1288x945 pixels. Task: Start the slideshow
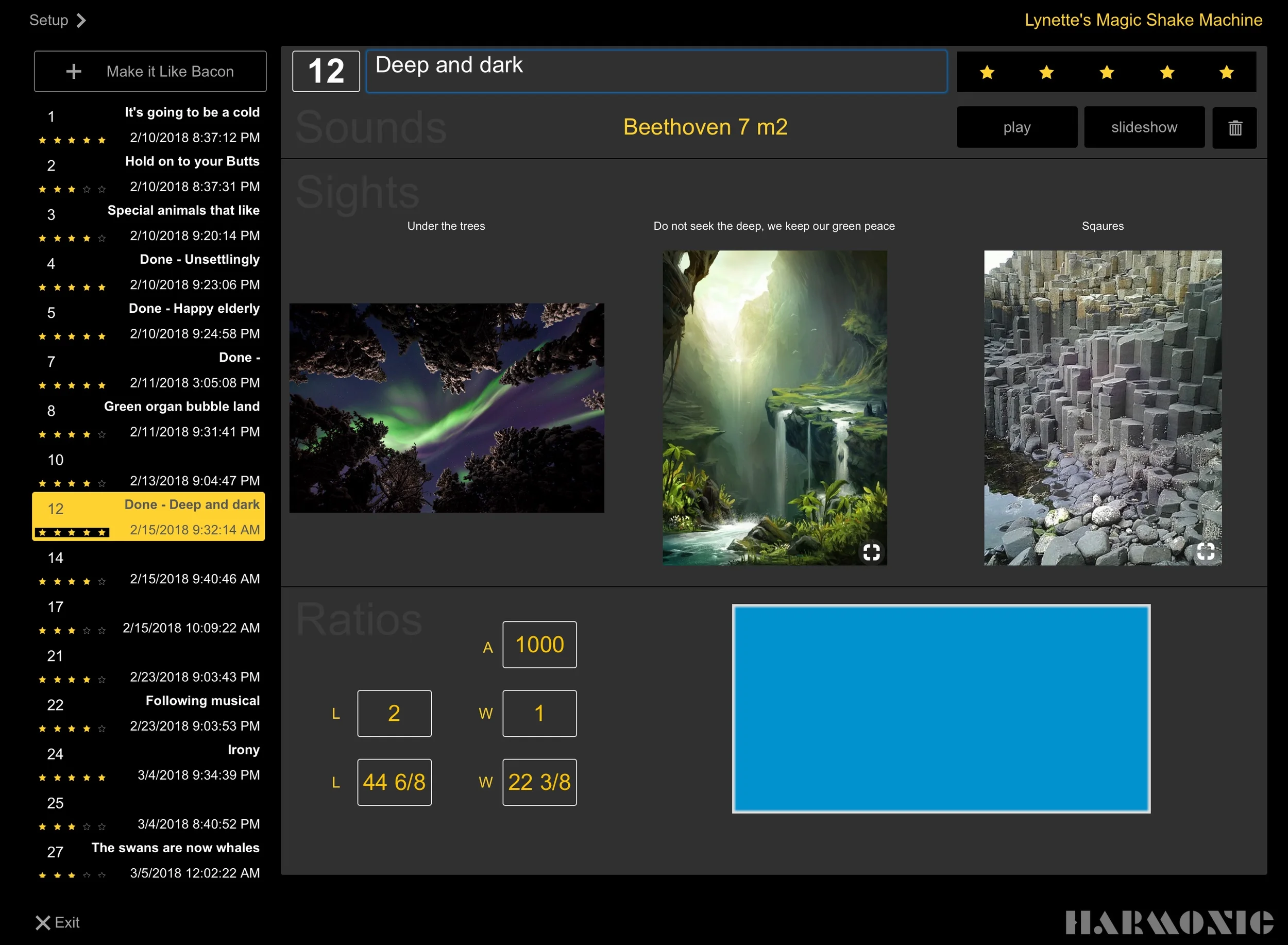(x=1144, y=128)
